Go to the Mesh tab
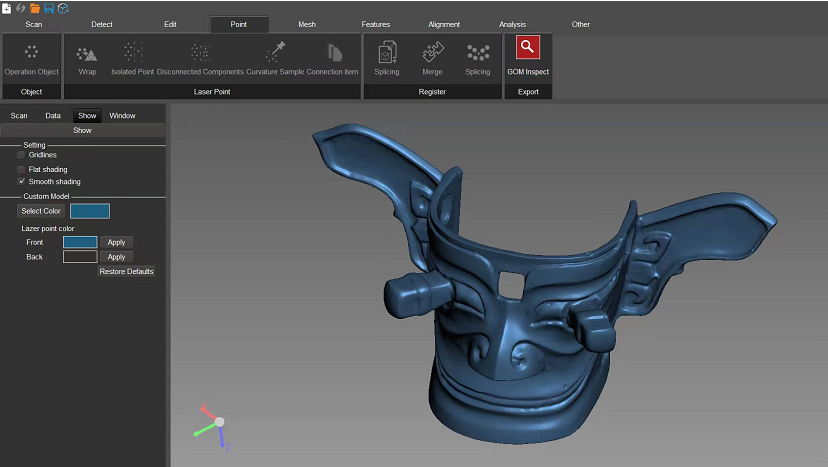This screenshot has height=467, width=828. click(x=307, y=24)
